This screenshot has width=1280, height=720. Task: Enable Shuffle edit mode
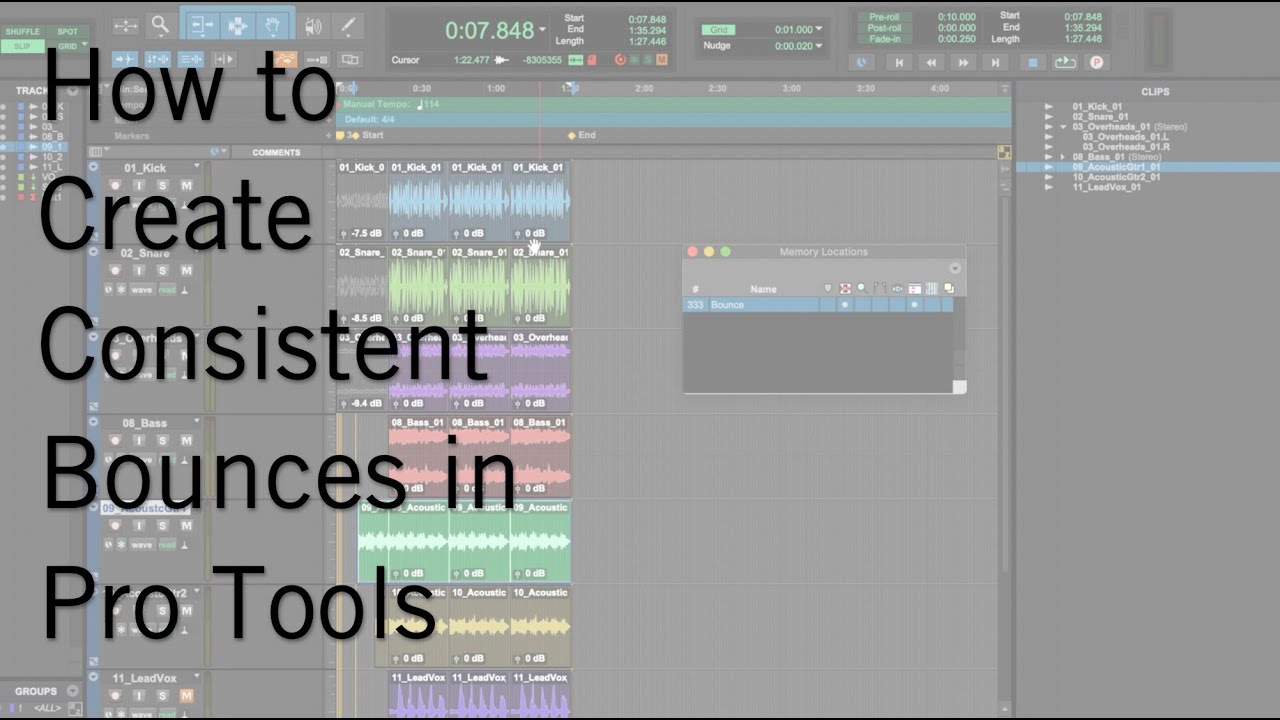point(22,32)
